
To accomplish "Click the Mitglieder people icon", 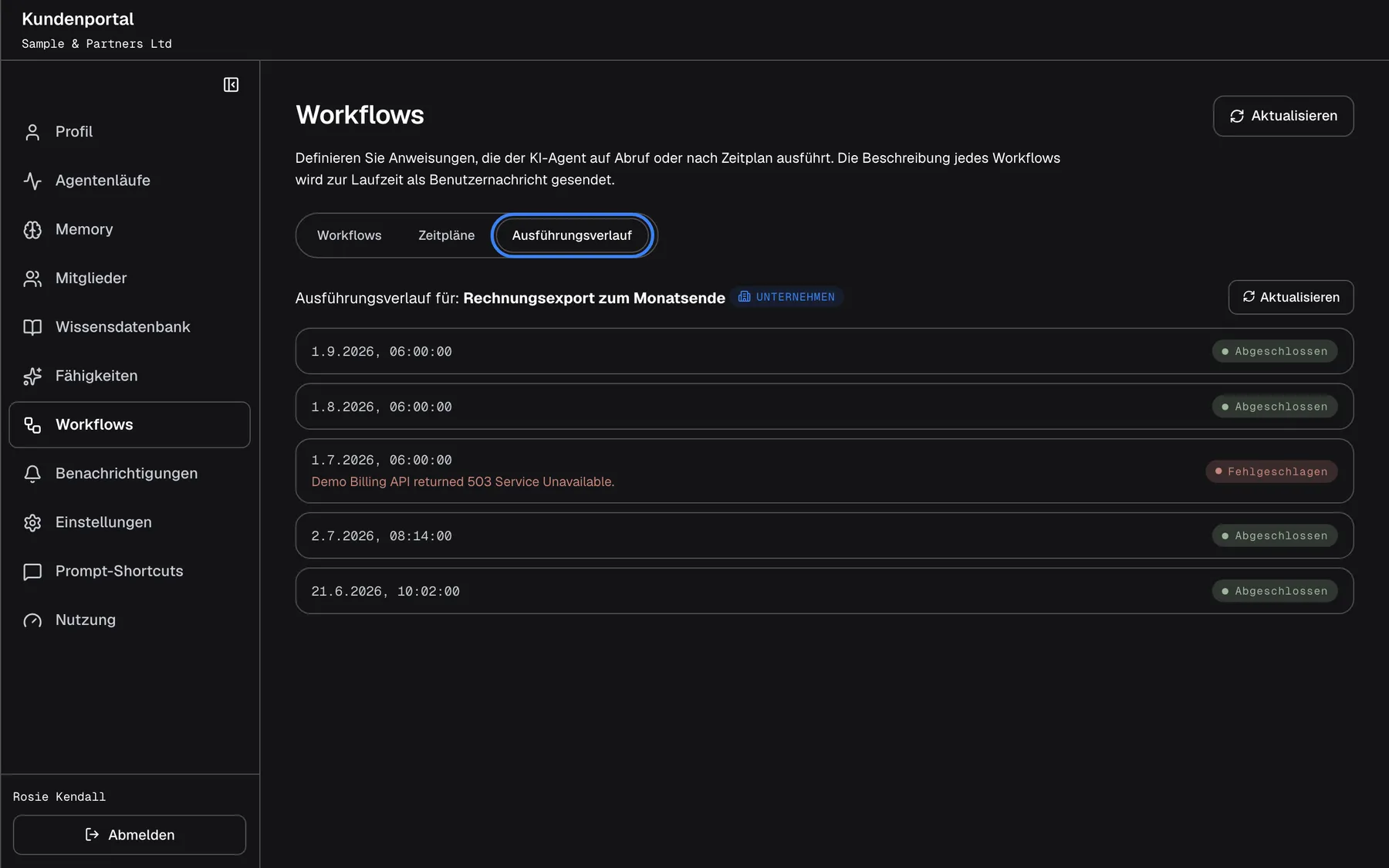I will (x=32, y=279).
